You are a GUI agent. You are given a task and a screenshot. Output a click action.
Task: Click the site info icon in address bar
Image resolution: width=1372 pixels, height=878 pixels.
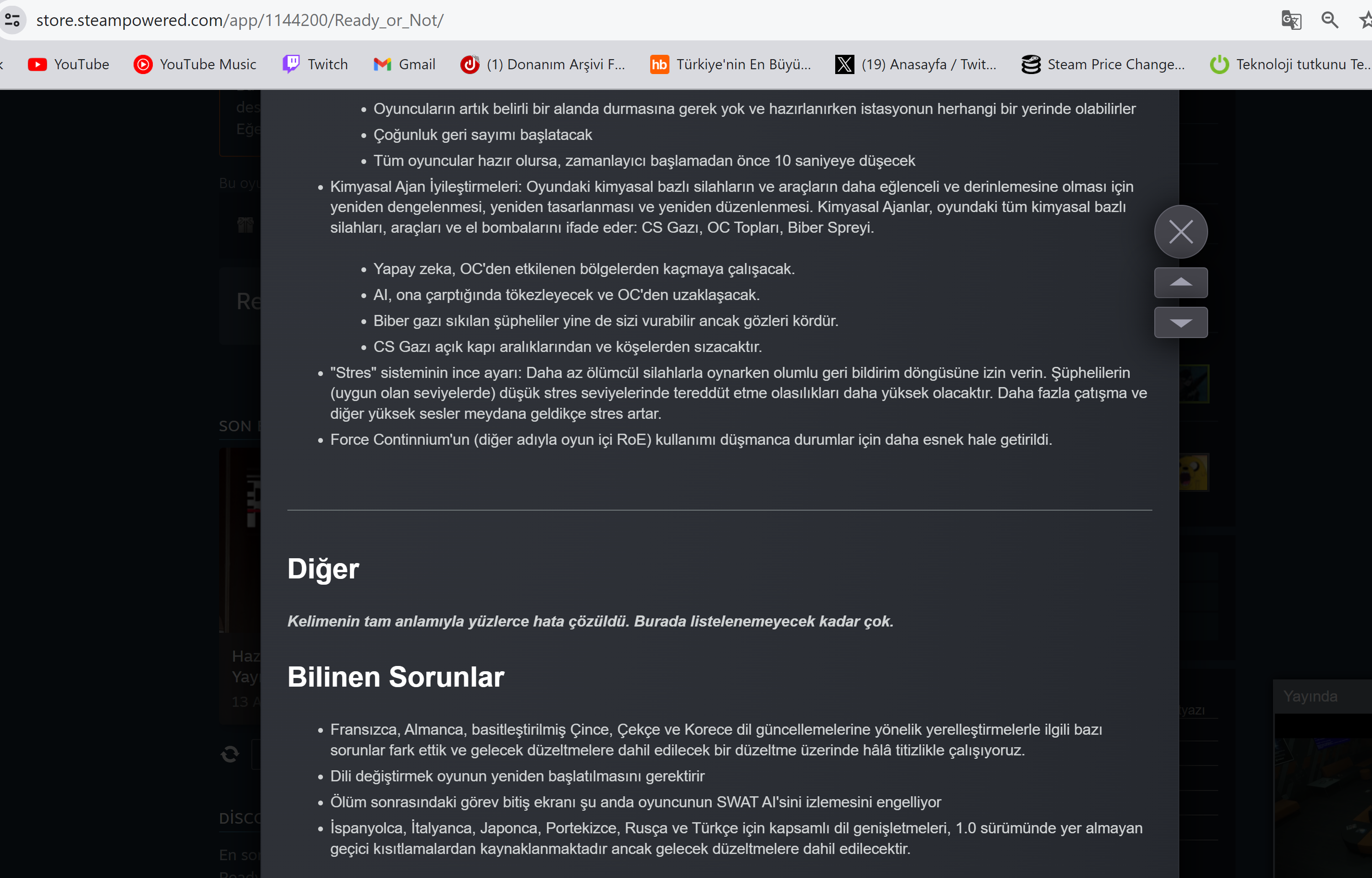12,21
